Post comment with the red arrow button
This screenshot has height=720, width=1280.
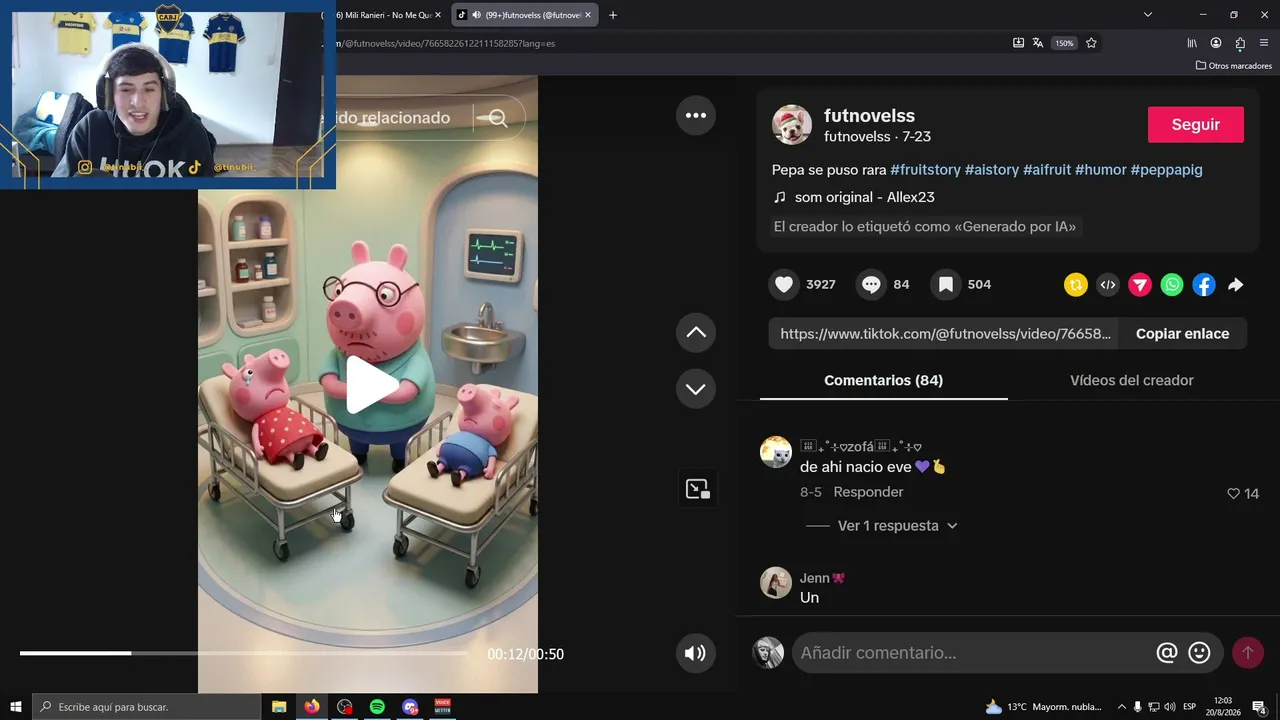click(1247, 653)
